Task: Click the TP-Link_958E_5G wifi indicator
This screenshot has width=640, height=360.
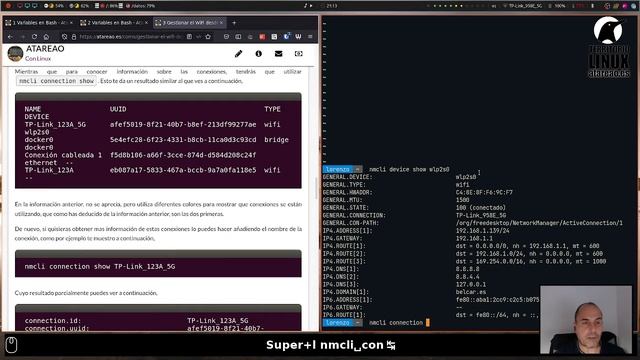Action: tap(522, 6)
